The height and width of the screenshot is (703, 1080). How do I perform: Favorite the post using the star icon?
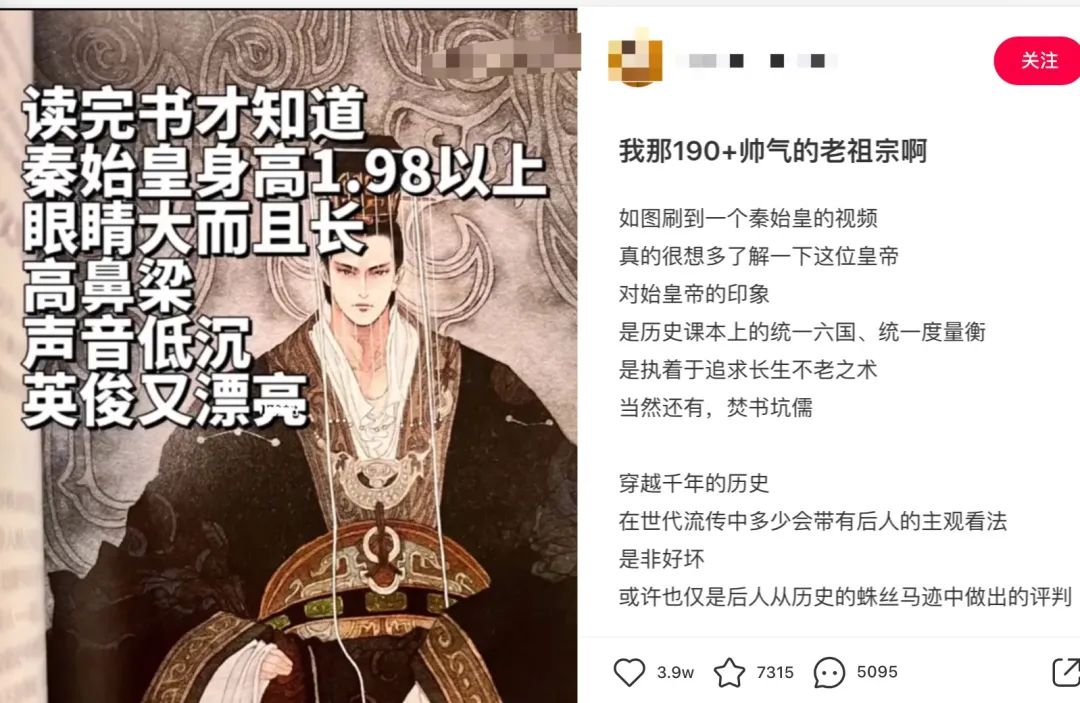pos(729,672)
